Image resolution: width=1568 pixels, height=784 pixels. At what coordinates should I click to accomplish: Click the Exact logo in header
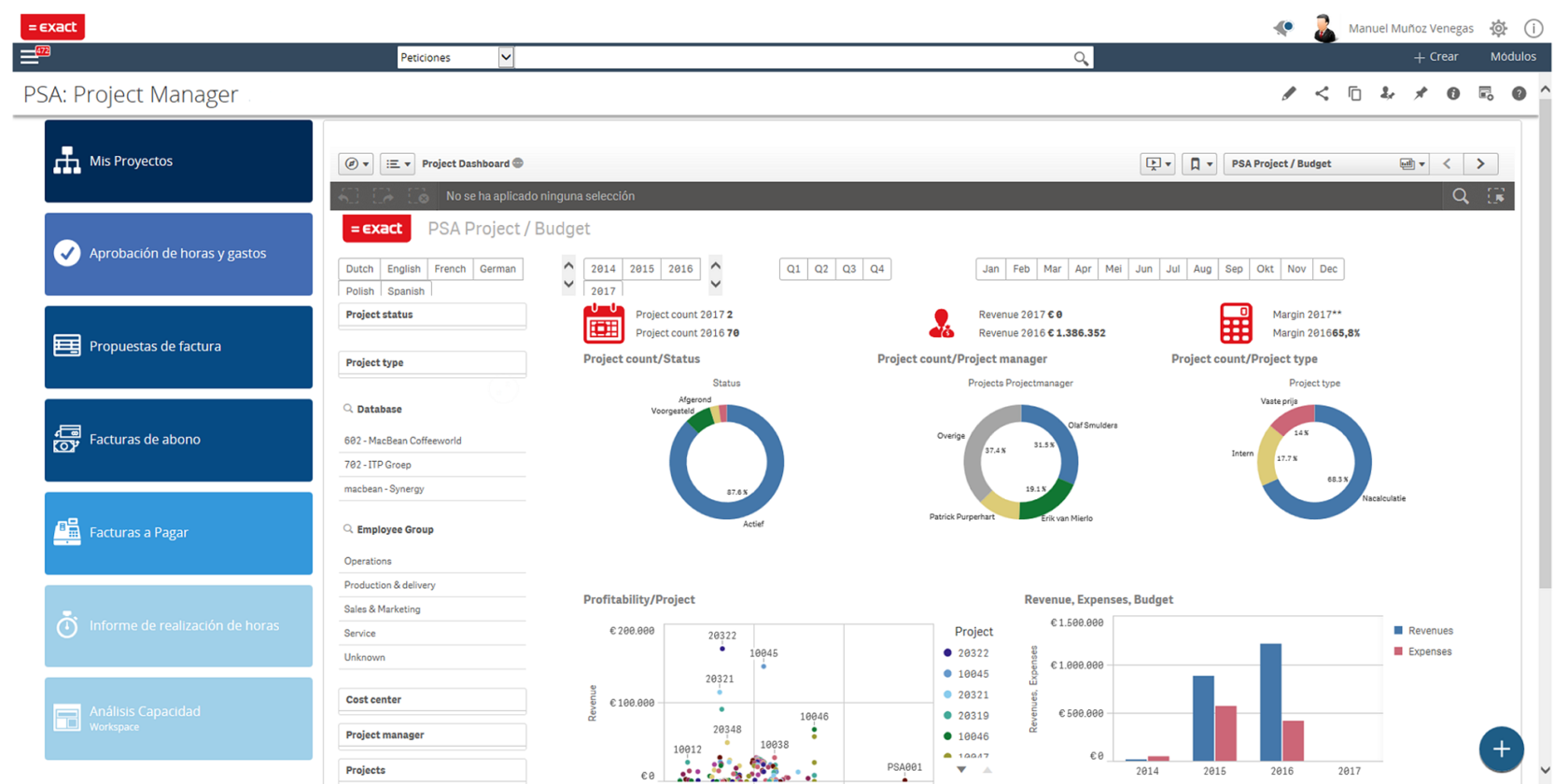click(52, 27)
